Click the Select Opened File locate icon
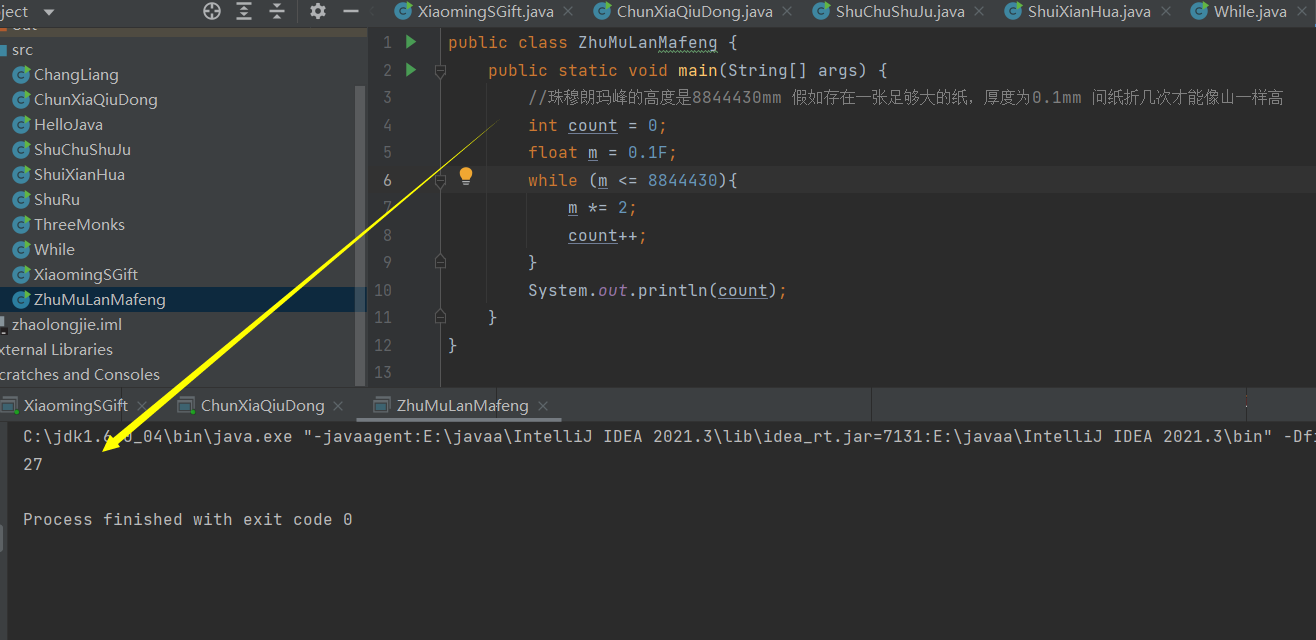This screenshot has width=1316, height=640. pyautogui.click(x=212, y=11)
